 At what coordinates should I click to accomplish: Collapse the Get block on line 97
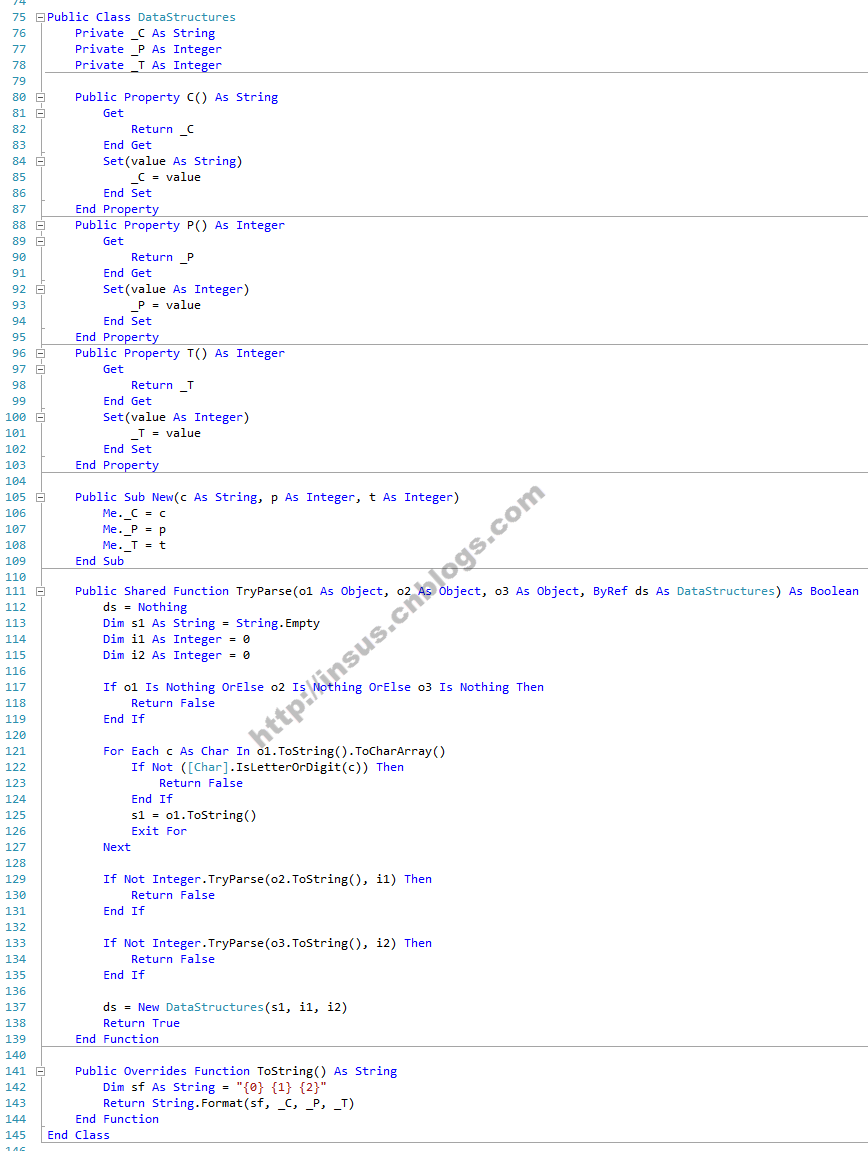pyautogui.click(x=40, y=370)
